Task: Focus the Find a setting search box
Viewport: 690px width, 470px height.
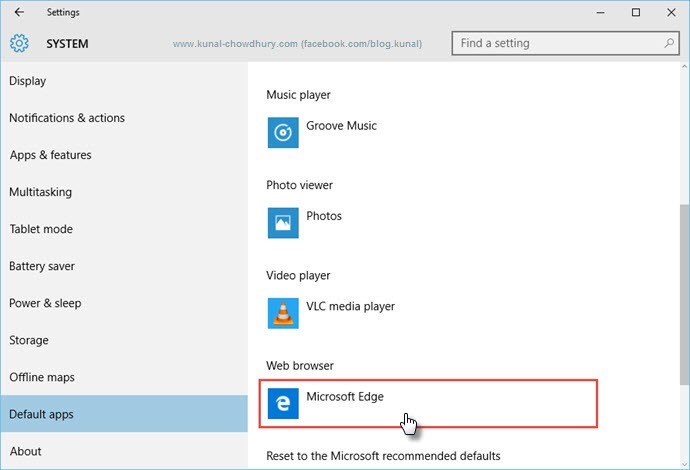Action: coord(565,43)
